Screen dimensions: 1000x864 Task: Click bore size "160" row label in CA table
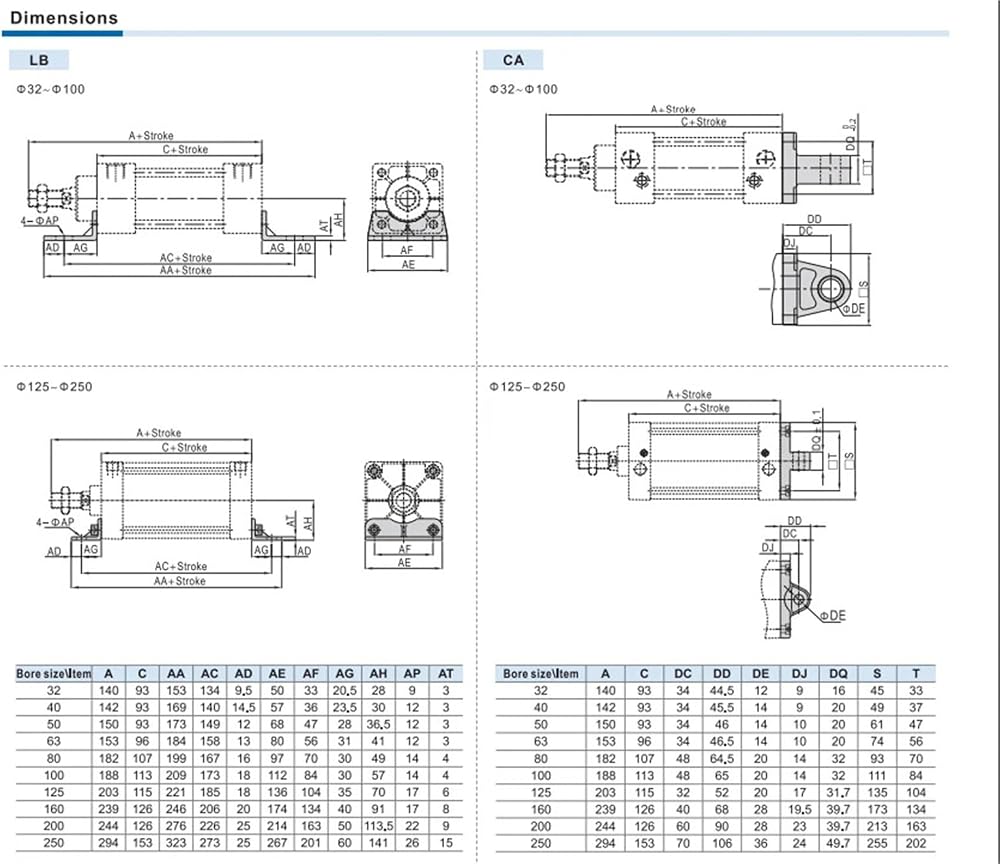point(541,809)
